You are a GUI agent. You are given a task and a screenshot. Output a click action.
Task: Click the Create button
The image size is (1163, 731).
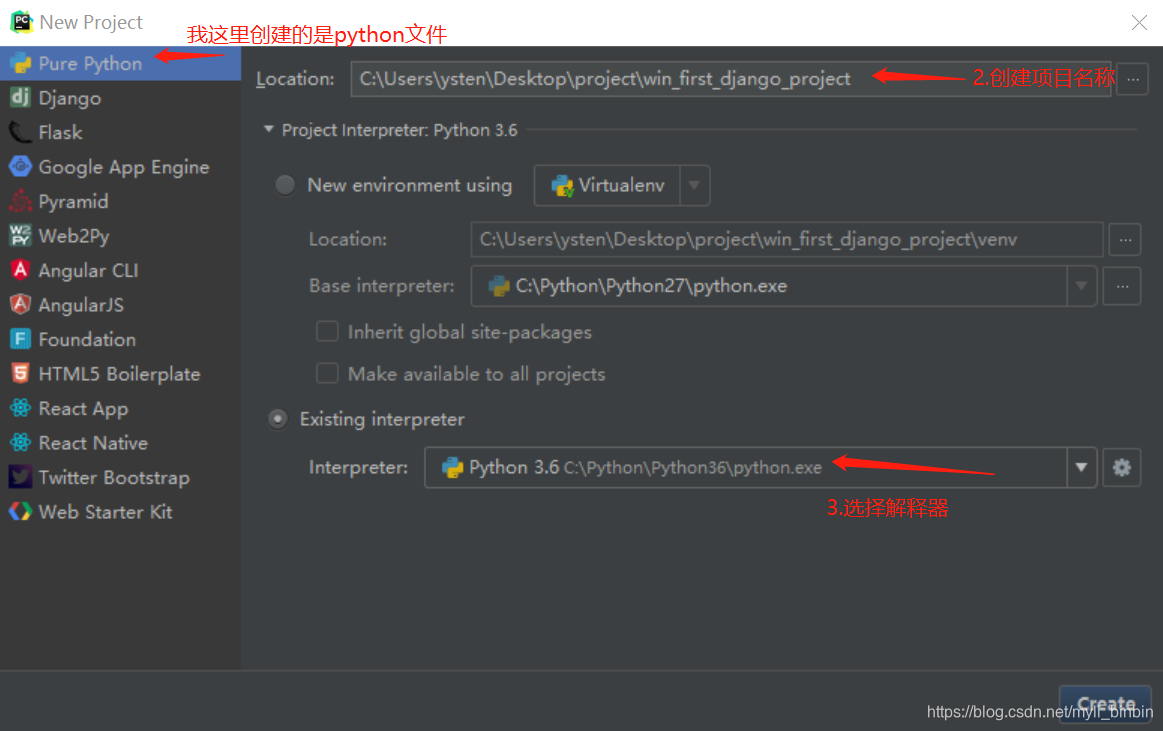tap(1105, 703)
